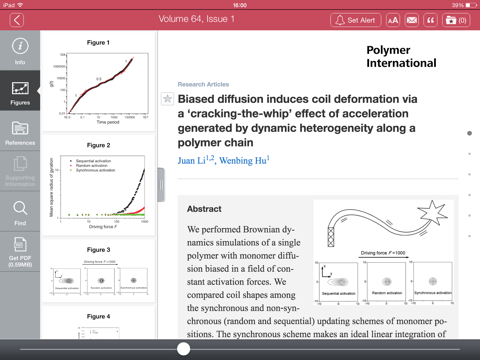Open the Info panel
This screenshot has width=480, height=360.
20,51
